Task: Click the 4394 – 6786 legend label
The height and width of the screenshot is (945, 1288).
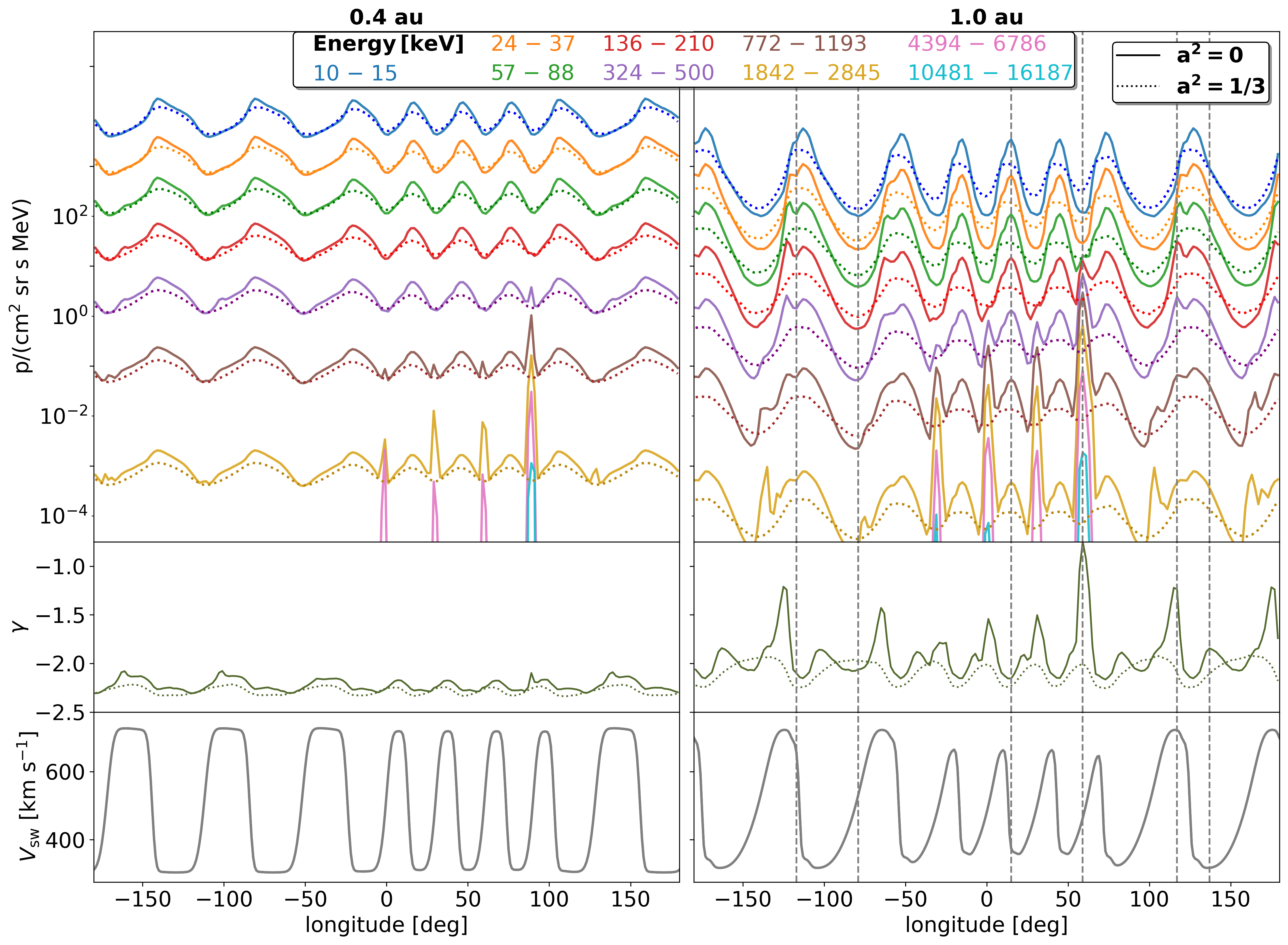Action: 977,44
